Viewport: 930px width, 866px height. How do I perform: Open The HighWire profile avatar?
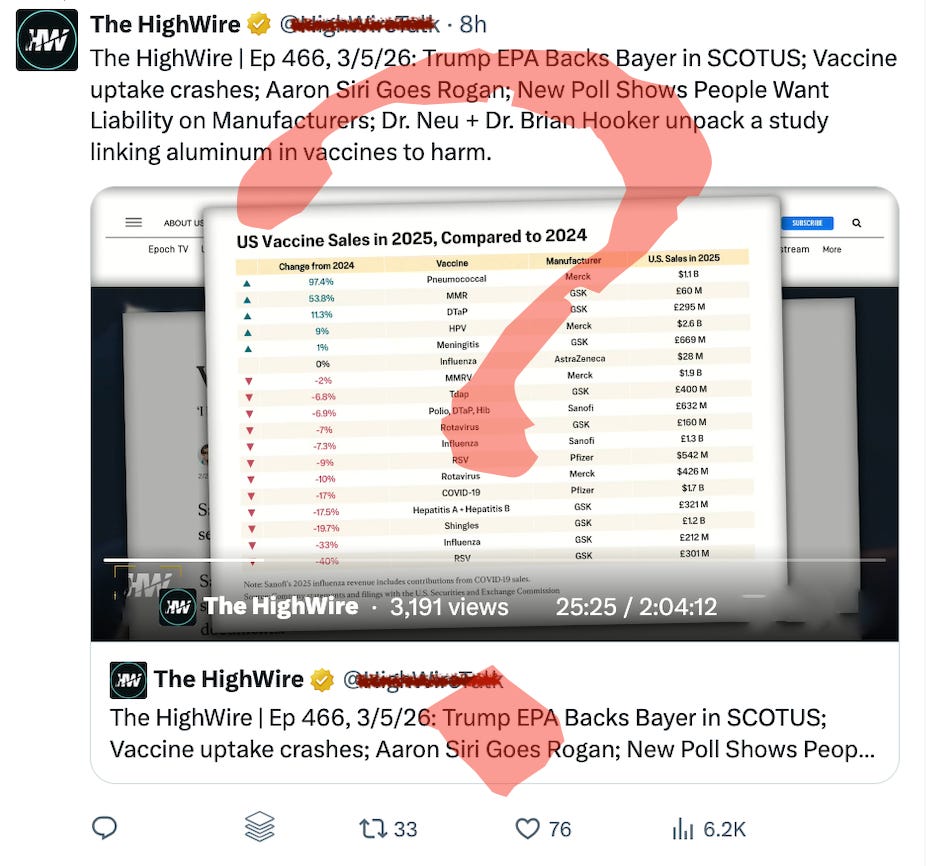46,40
